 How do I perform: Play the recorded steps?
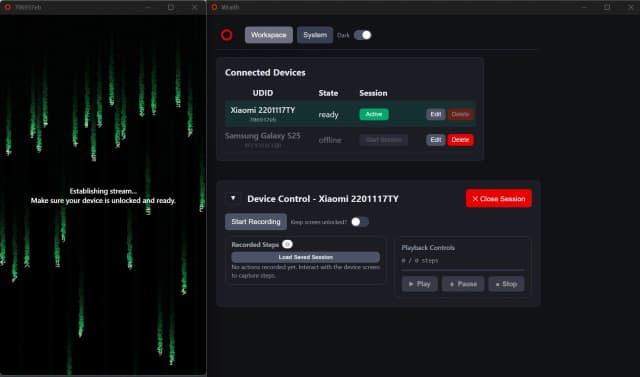coord(420,284)
